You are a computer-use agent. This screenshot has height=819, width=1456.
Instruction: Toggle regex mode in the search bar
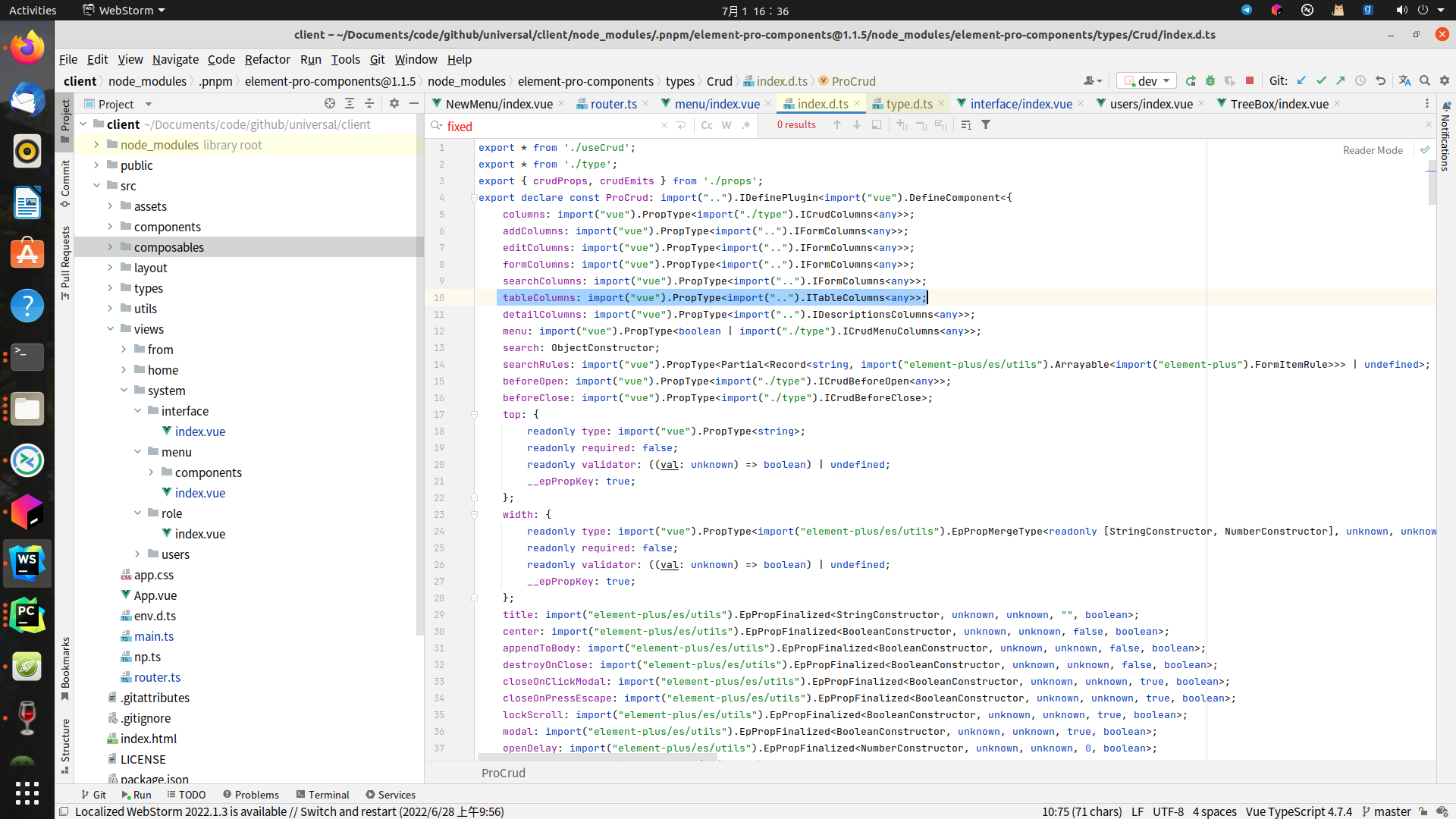tap(746, 126)
